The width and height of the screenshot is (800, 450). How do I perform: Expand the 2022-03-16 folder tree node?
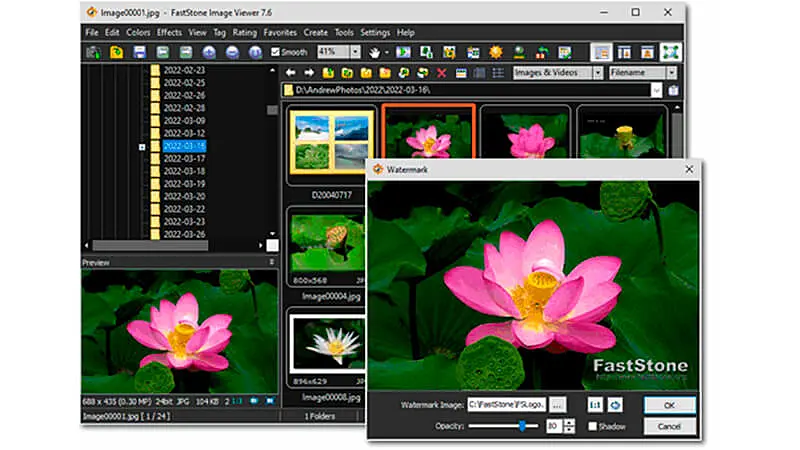click(x=142, y=147)
